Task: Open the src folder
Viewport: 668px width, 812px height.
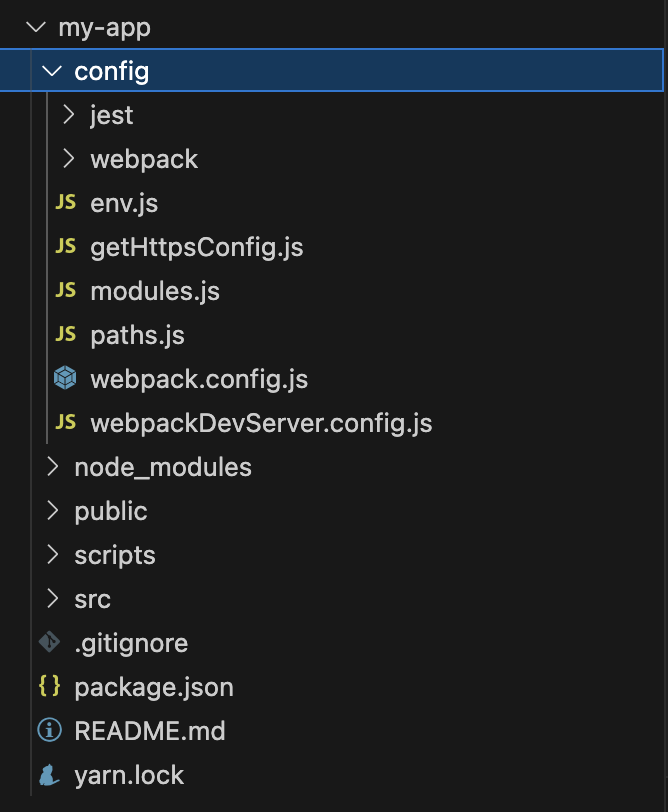Action: point(92,599)
